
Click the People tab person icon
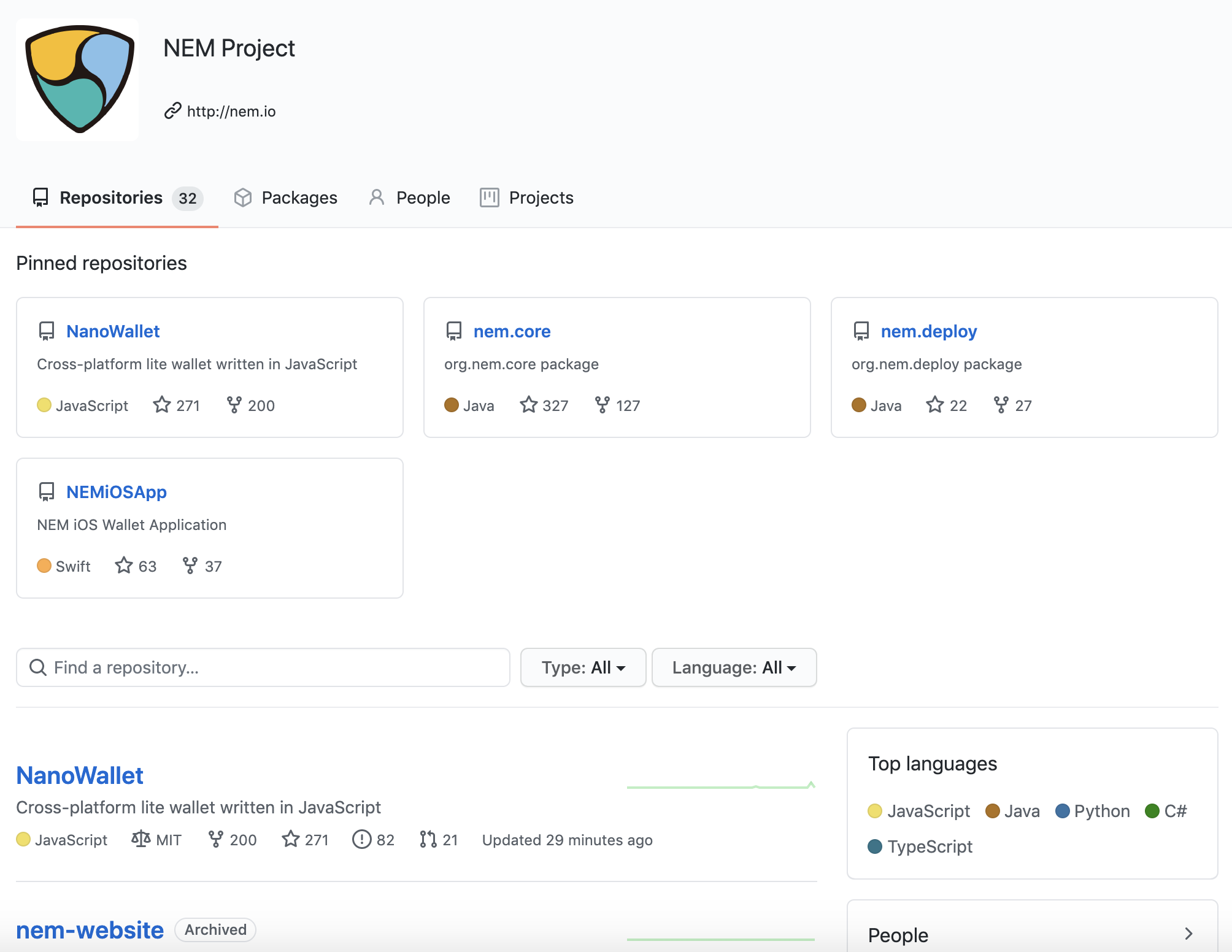point(377,198)
